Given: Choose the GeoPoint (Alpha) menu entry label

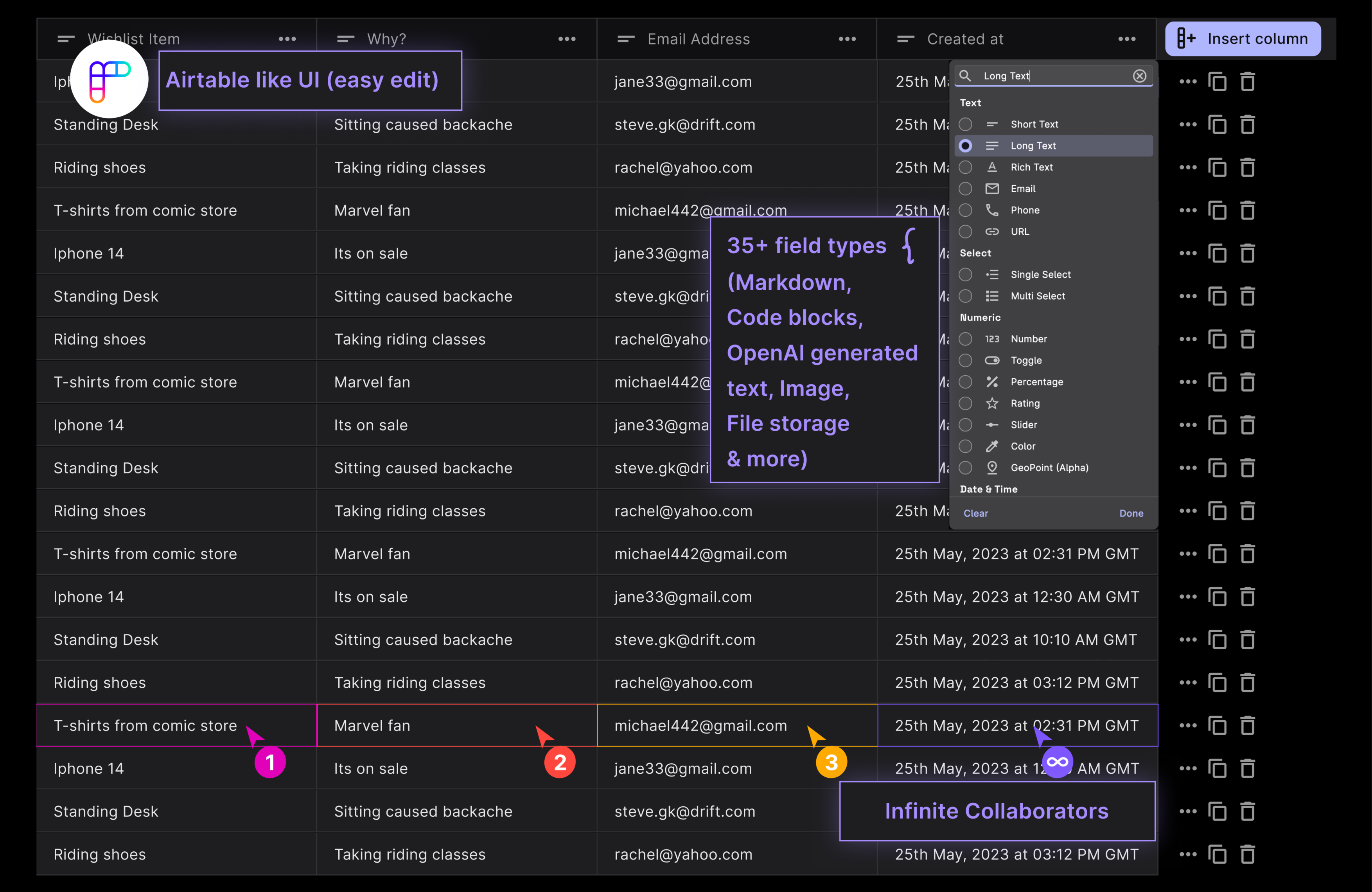Looking at the screenshot, I should pyautogui.click(x=1049, y=468).
